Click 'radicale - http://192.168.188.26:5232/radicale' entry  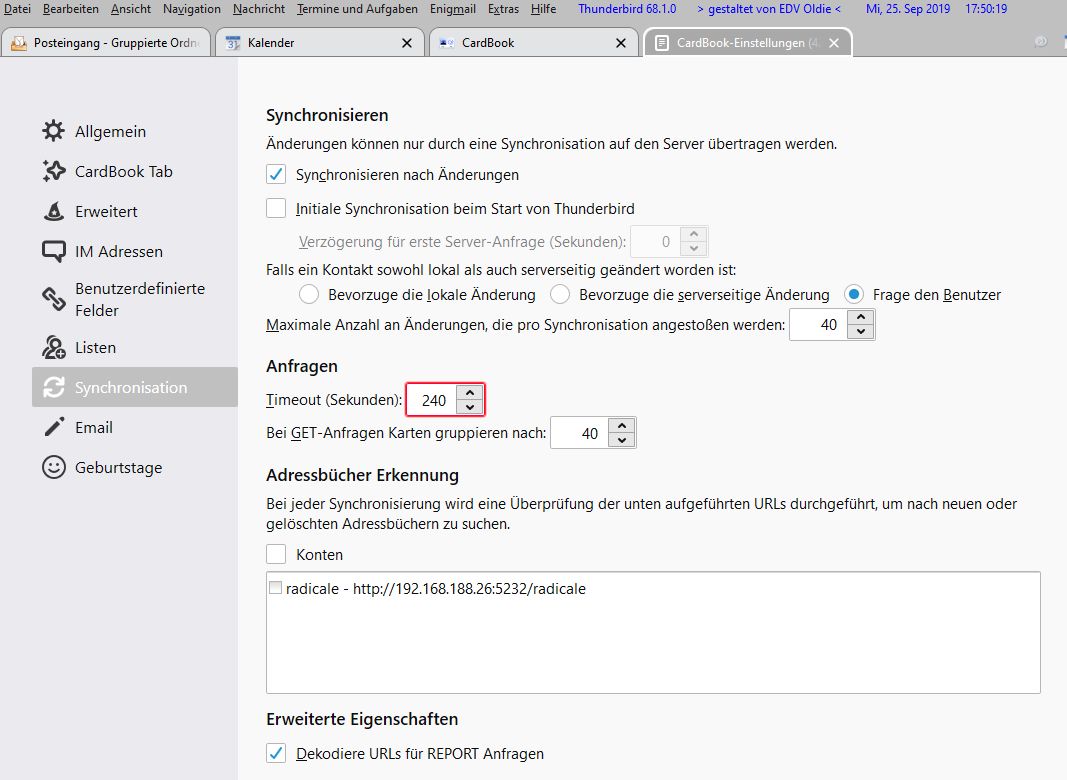tap(436, 588)
